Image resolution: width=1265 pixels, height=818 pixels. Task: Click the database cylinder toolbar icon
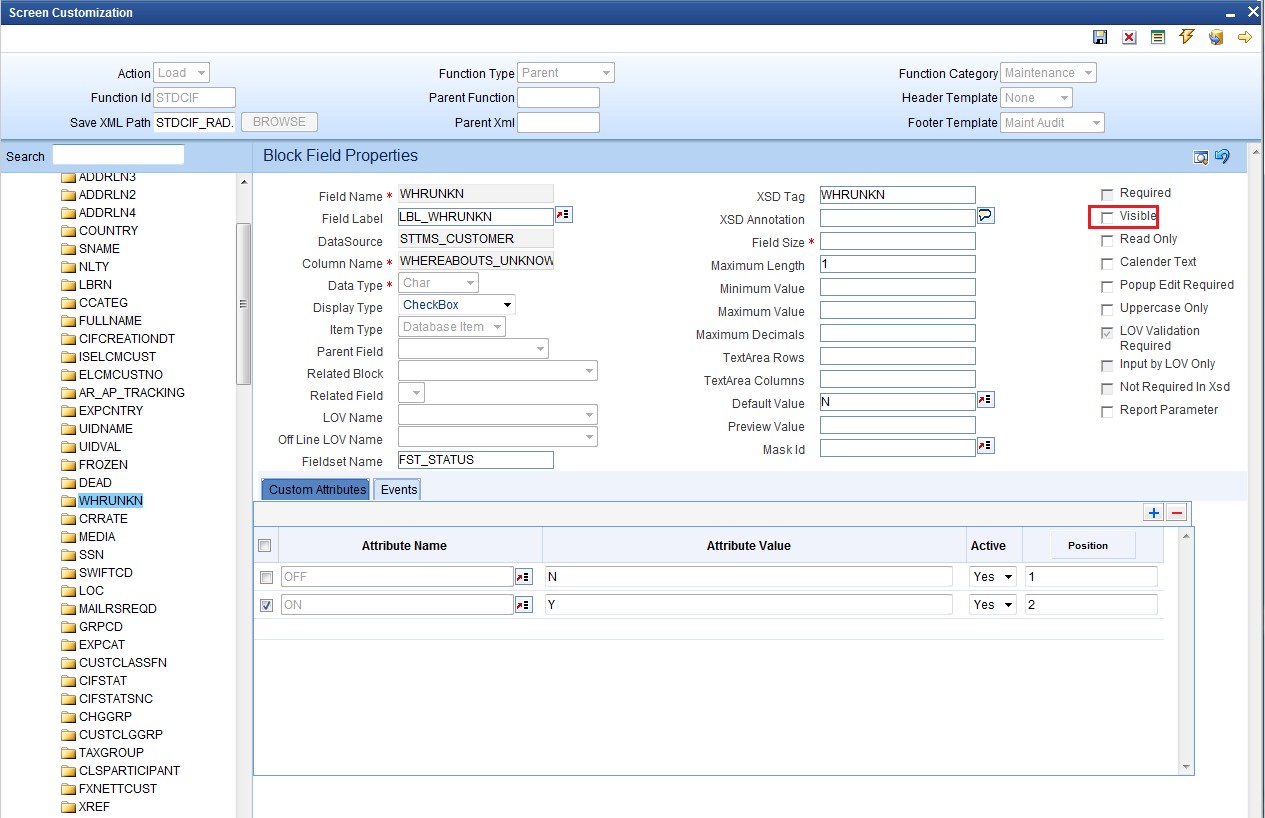1216,37
